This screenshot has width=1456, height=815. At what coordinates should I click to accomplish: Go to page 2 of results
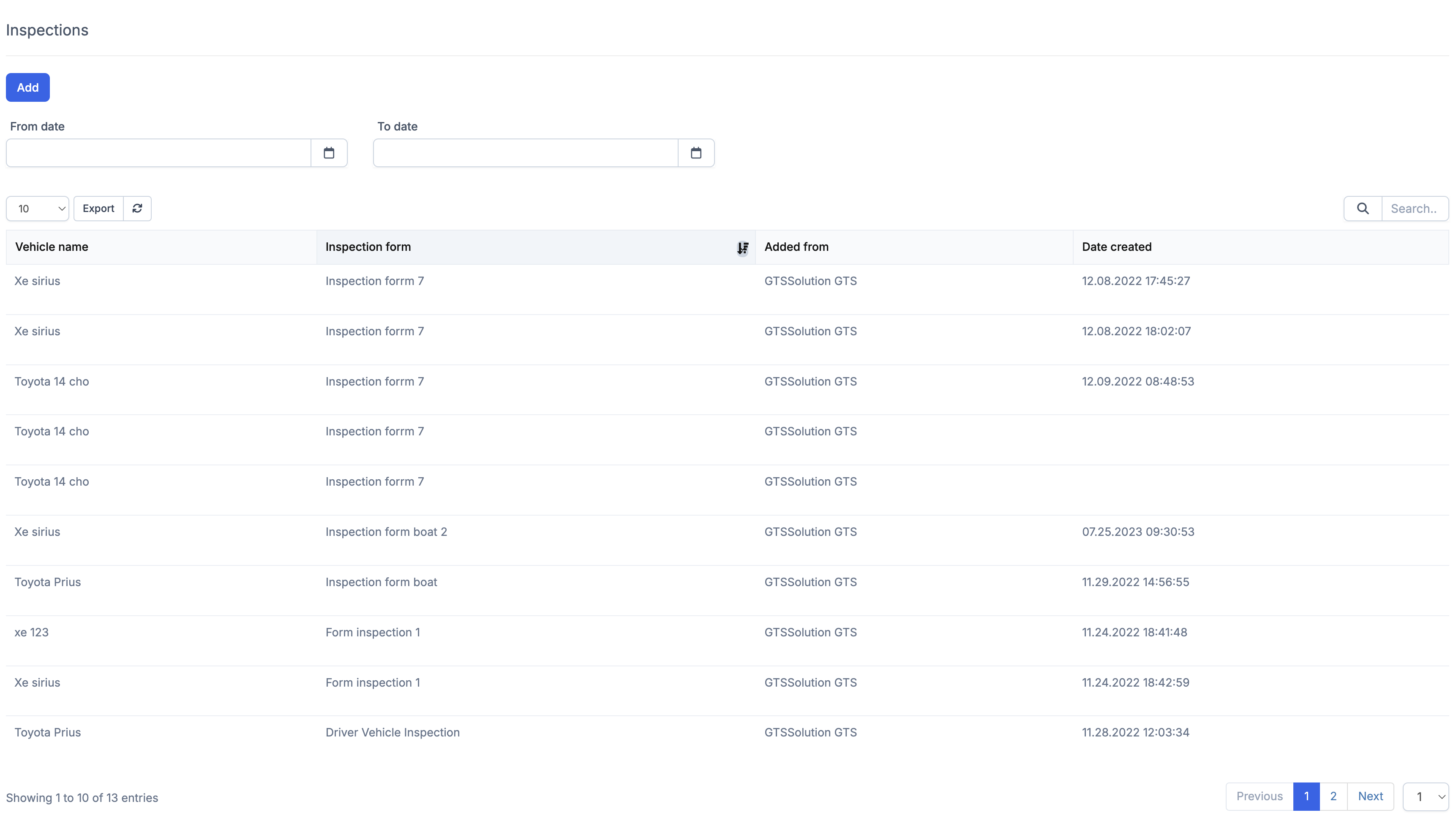pos(1333,796)
